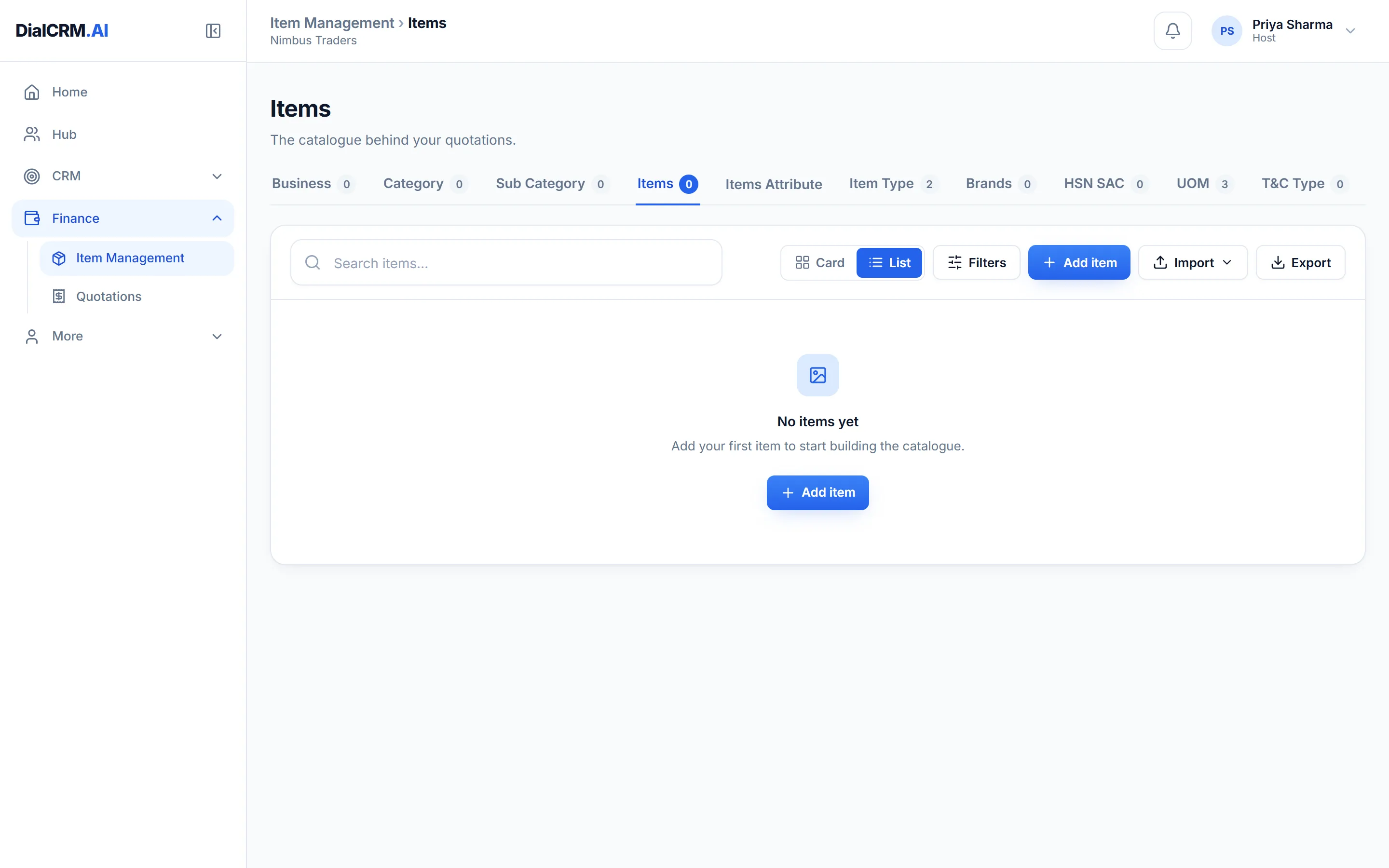
Task: Open the Import dropdown
Action: point(1193,262)
